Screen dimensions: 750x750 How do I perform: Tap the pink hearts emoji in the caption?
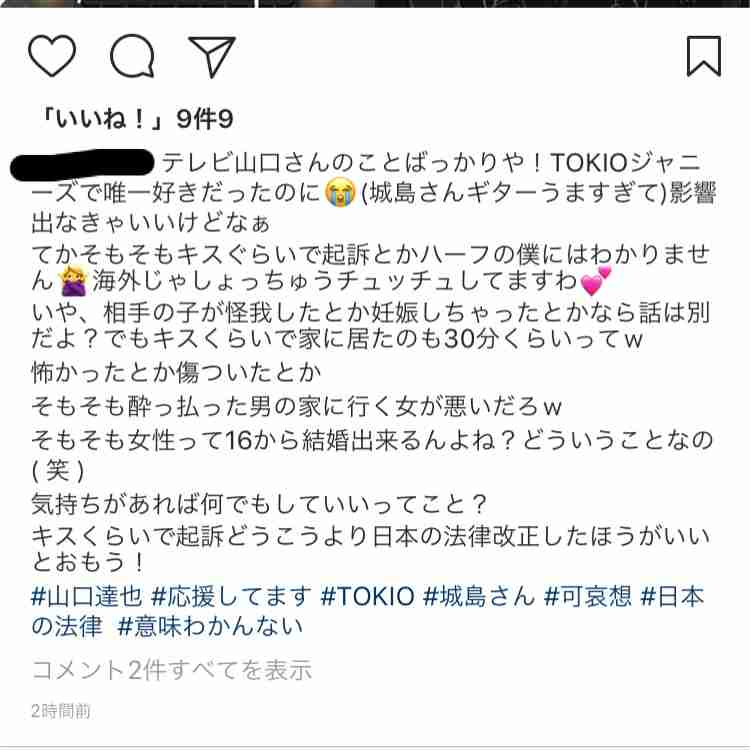595,281
